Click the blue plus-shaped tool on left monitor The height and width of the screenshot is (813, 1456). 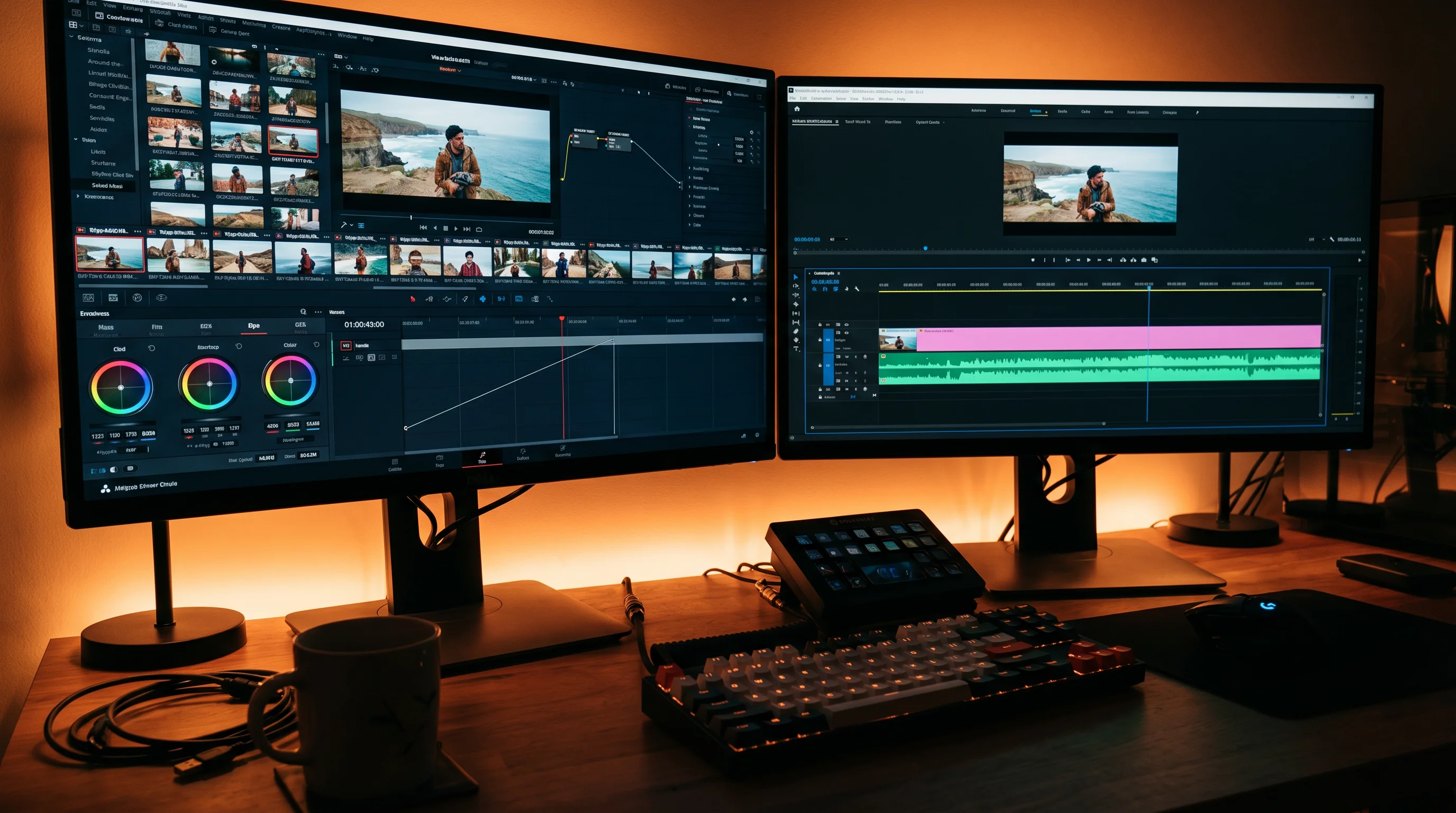482,299
